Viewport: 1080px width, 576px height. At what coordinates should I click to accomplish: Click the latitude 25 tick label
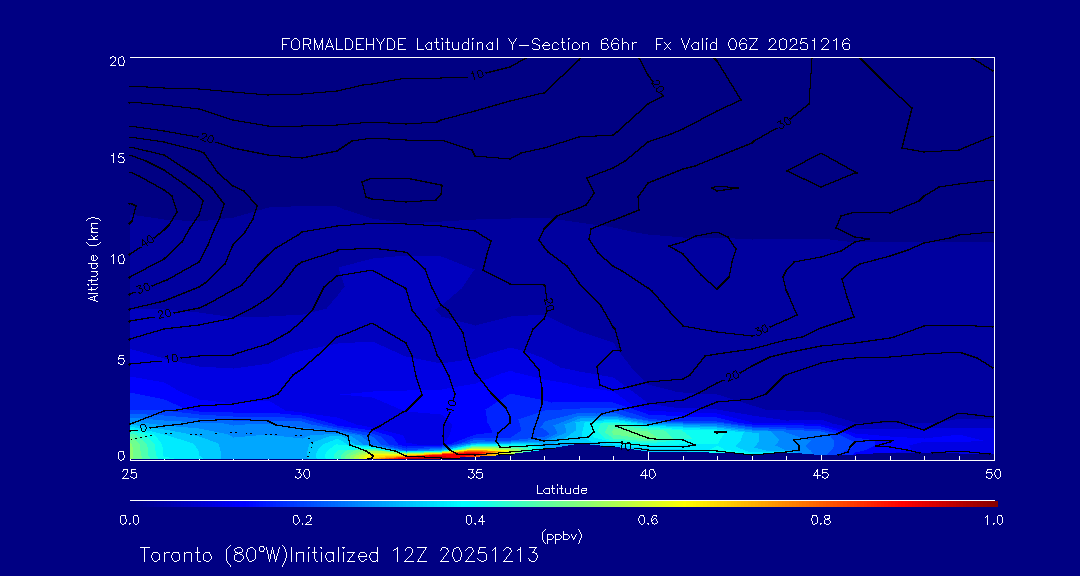pos(129,473)
